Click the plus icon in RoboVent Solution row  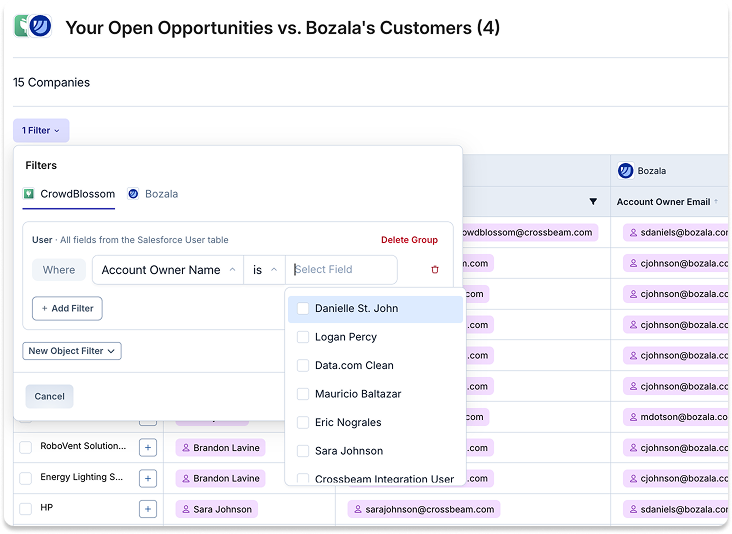point(148,447)
